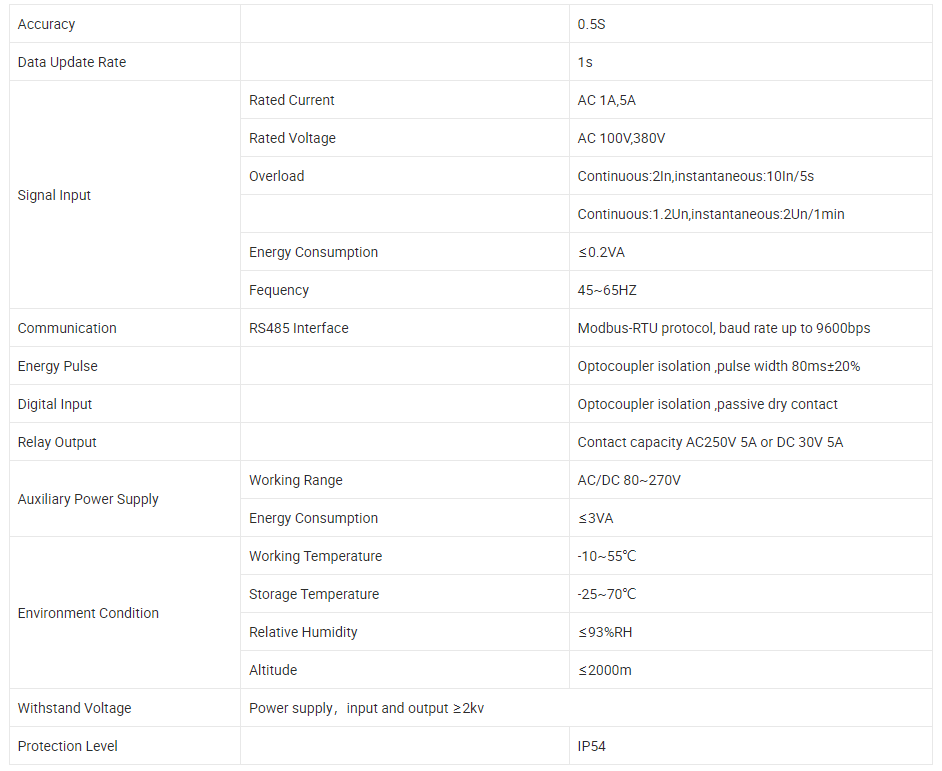The width and height of the screenshot is (942, 771).
Task: Select the Modbus-RTU protocol description
Action: click(x=724, y=328)
